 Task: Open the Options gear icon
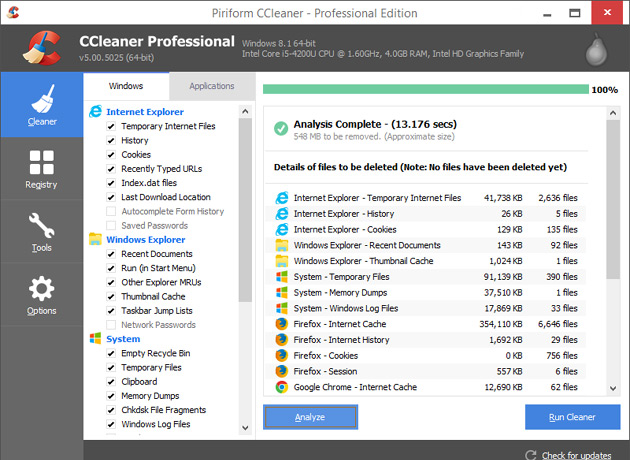41,295
